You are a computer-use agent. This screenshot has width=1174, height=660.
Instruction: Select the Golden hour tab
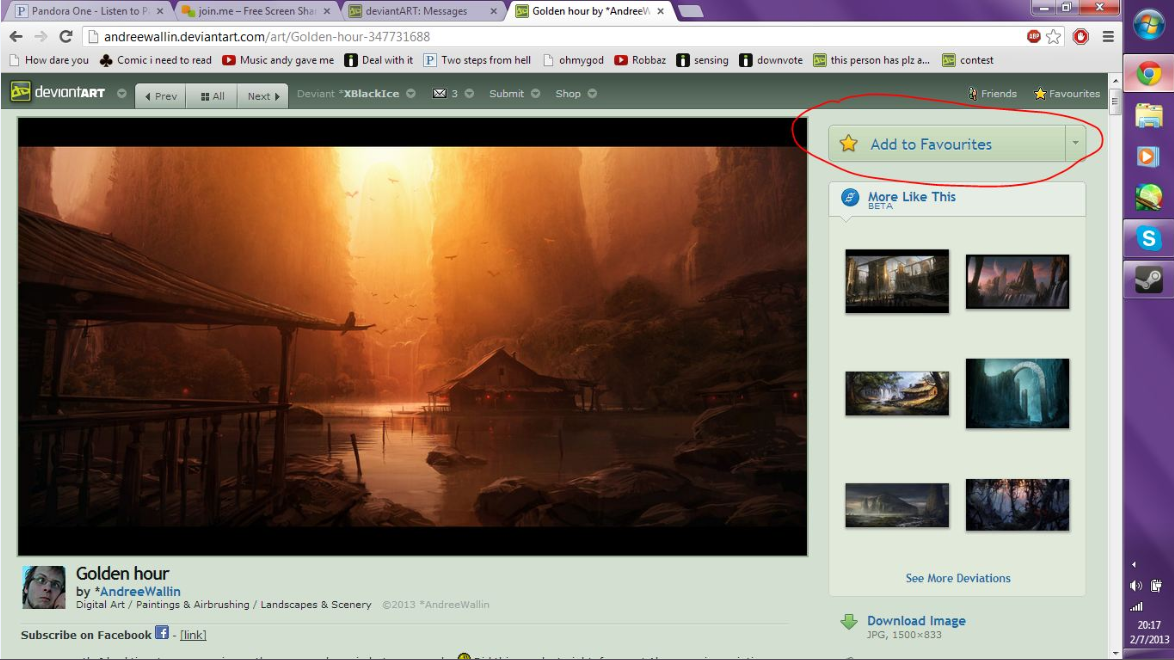[x=590, y=10]
